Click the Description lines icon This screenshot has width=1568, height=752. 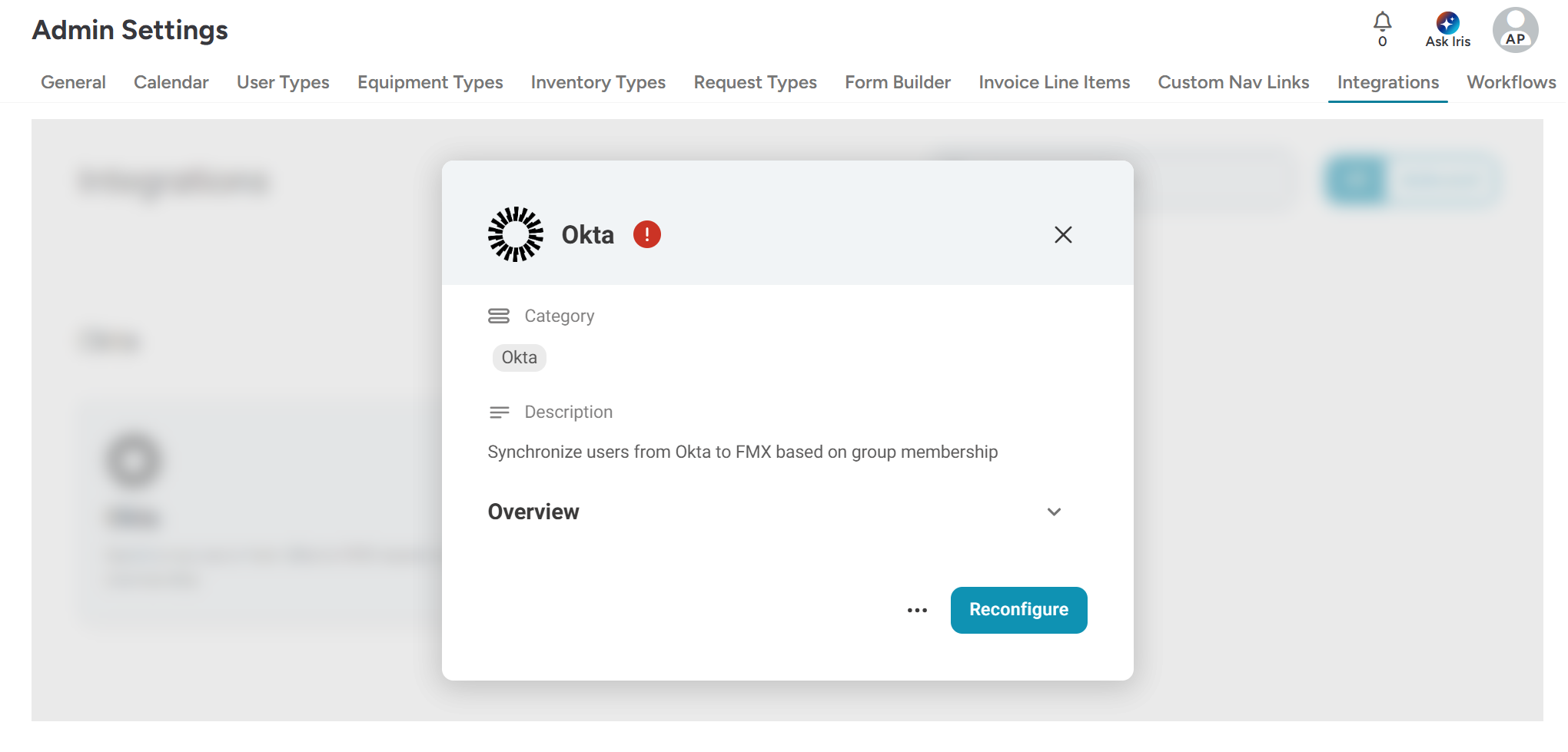tap(499, 412)
